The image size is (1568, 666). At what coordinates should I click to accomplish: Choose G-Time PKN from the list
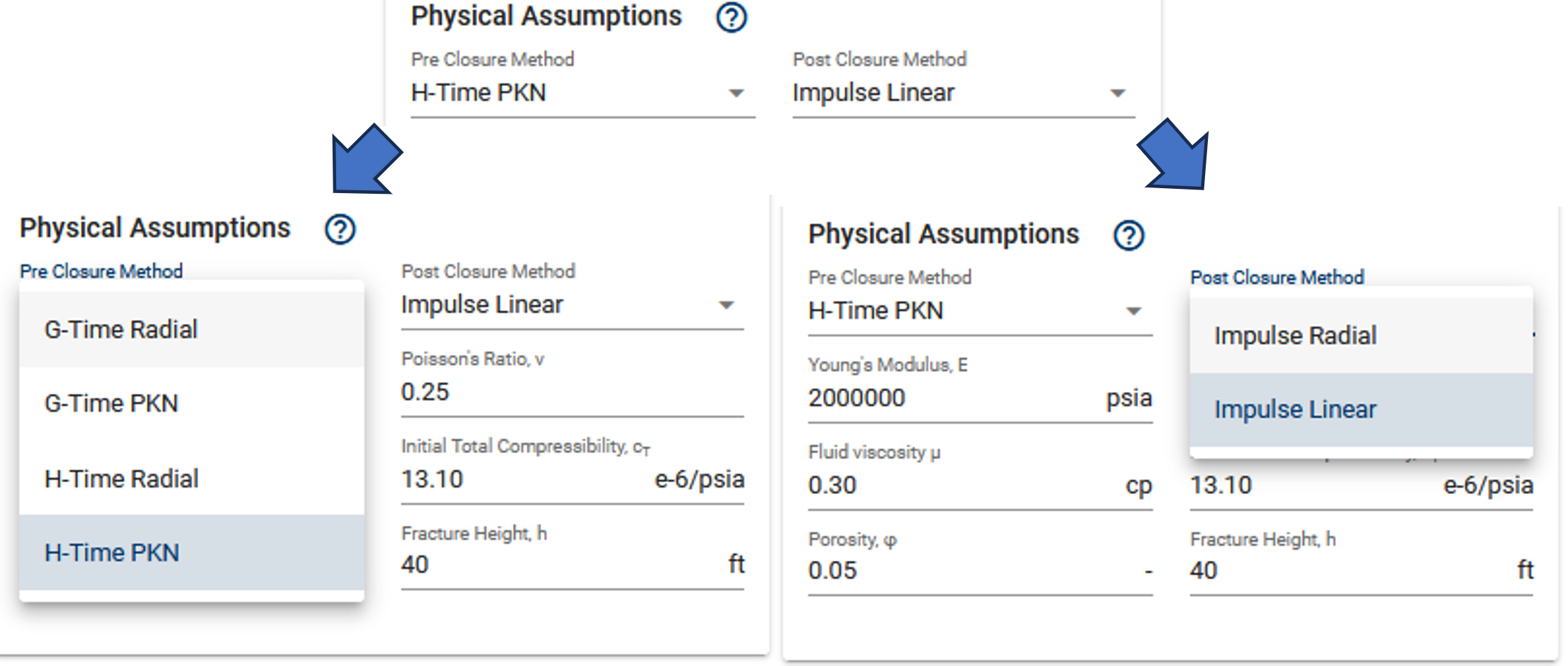coord(192,404)
